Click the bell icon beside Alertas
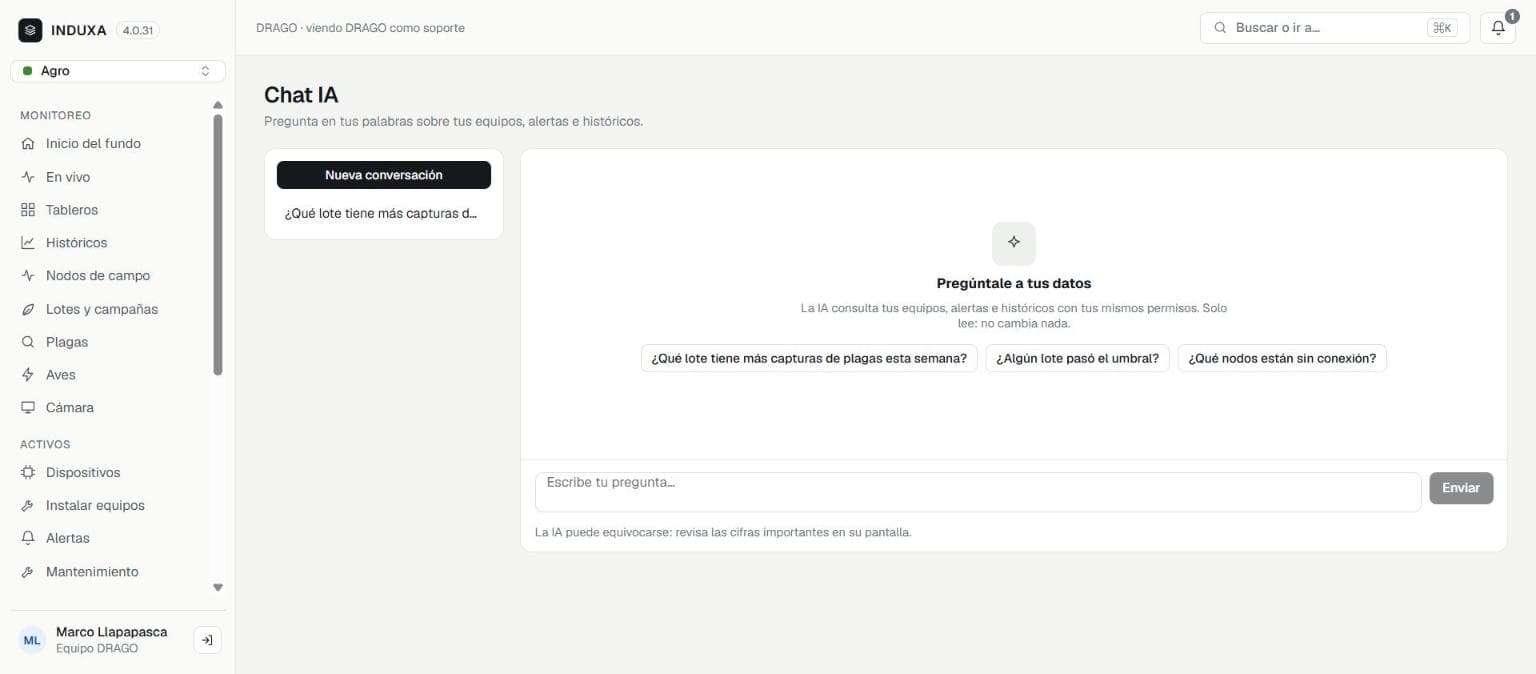The width and height of the screenshot is (1536, 674). tap(28, 538)
